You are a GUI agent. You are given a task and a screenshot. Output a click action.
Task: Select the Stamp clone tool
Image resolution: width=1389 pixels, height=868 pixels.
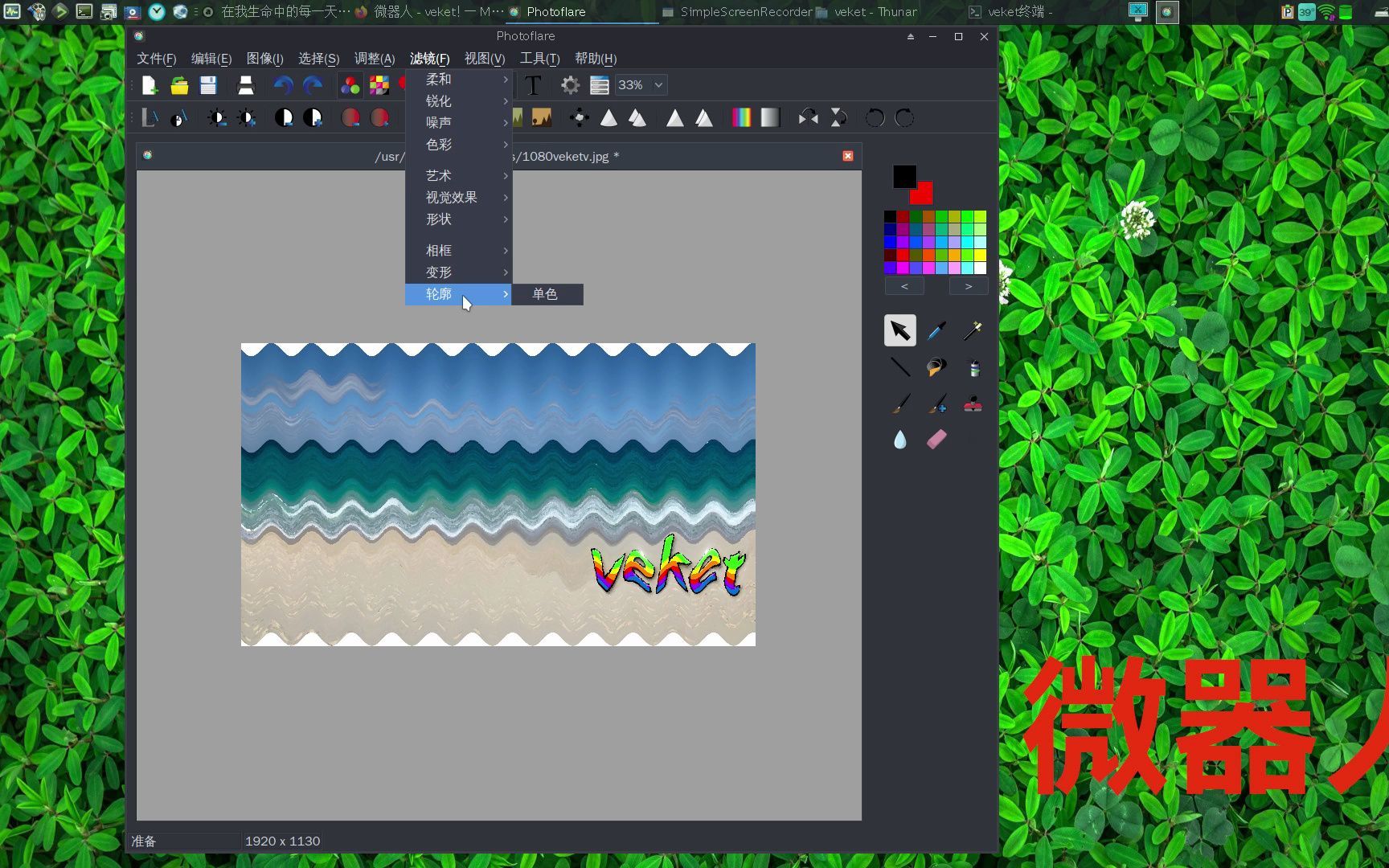(x=973, y=403)
